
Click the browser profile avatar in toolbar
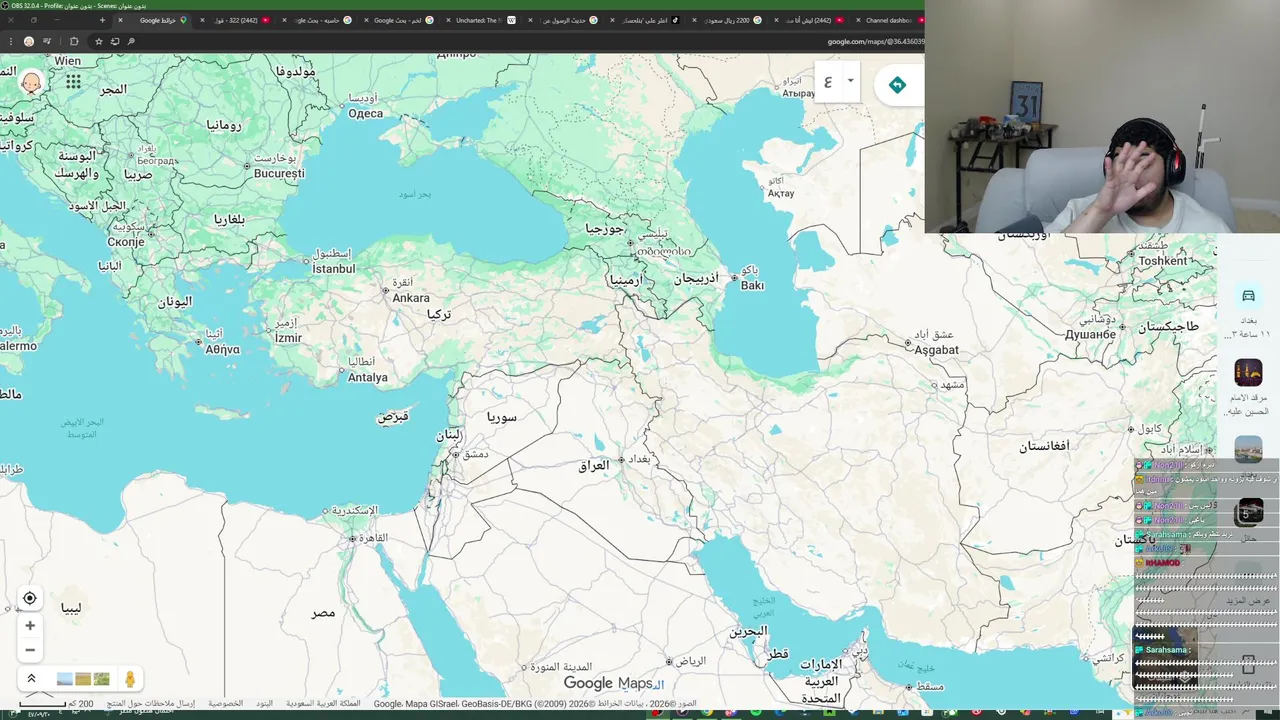point(29,41)
